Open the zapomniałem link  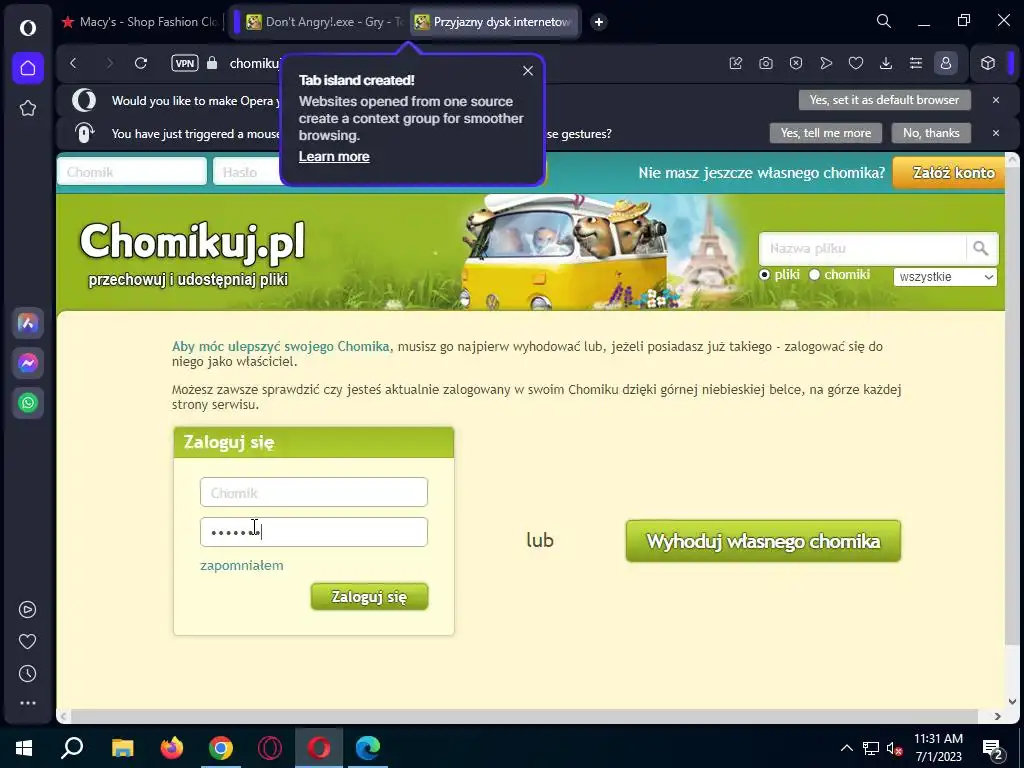click(242, 566)
